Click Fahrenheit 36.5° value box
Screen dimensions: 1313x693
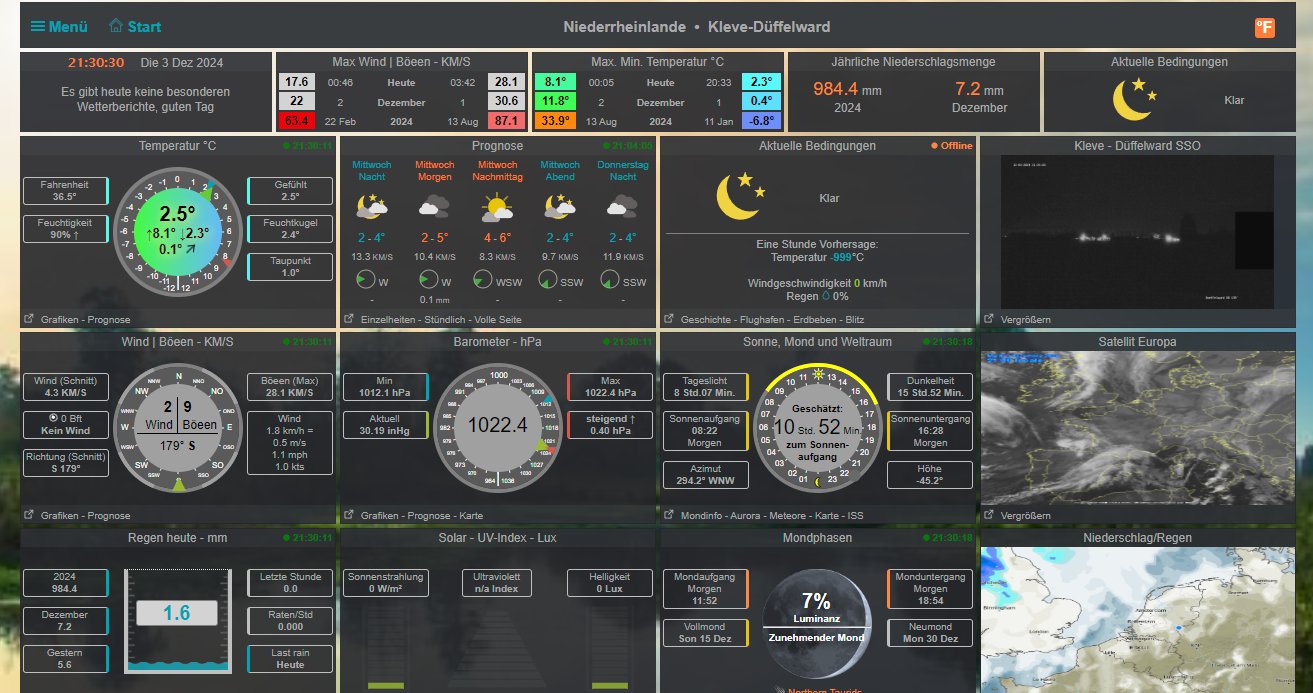click(64, 191)
